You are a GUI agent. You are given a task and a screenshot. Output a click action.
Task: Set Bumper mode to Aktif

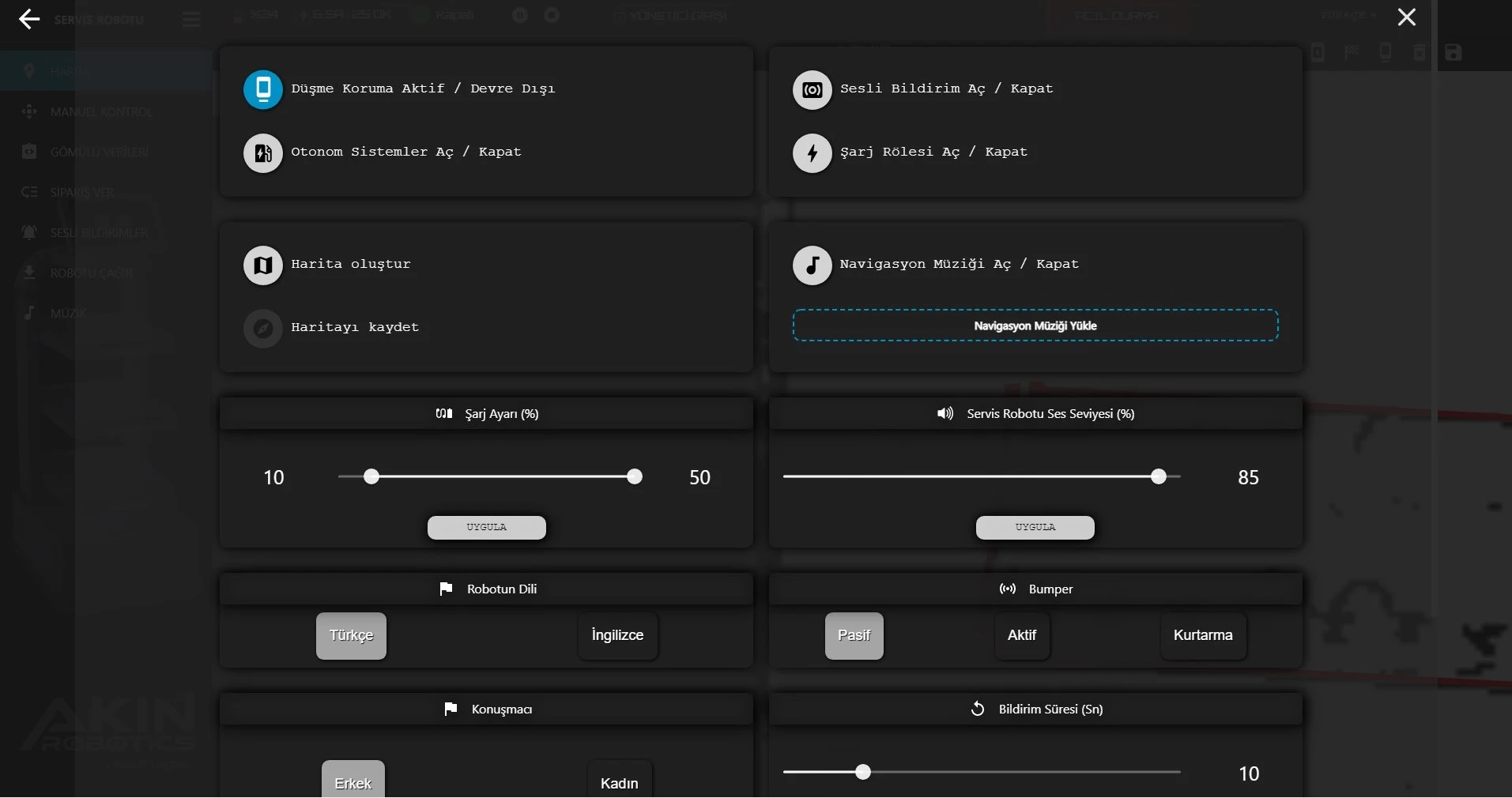(1021, 635)
